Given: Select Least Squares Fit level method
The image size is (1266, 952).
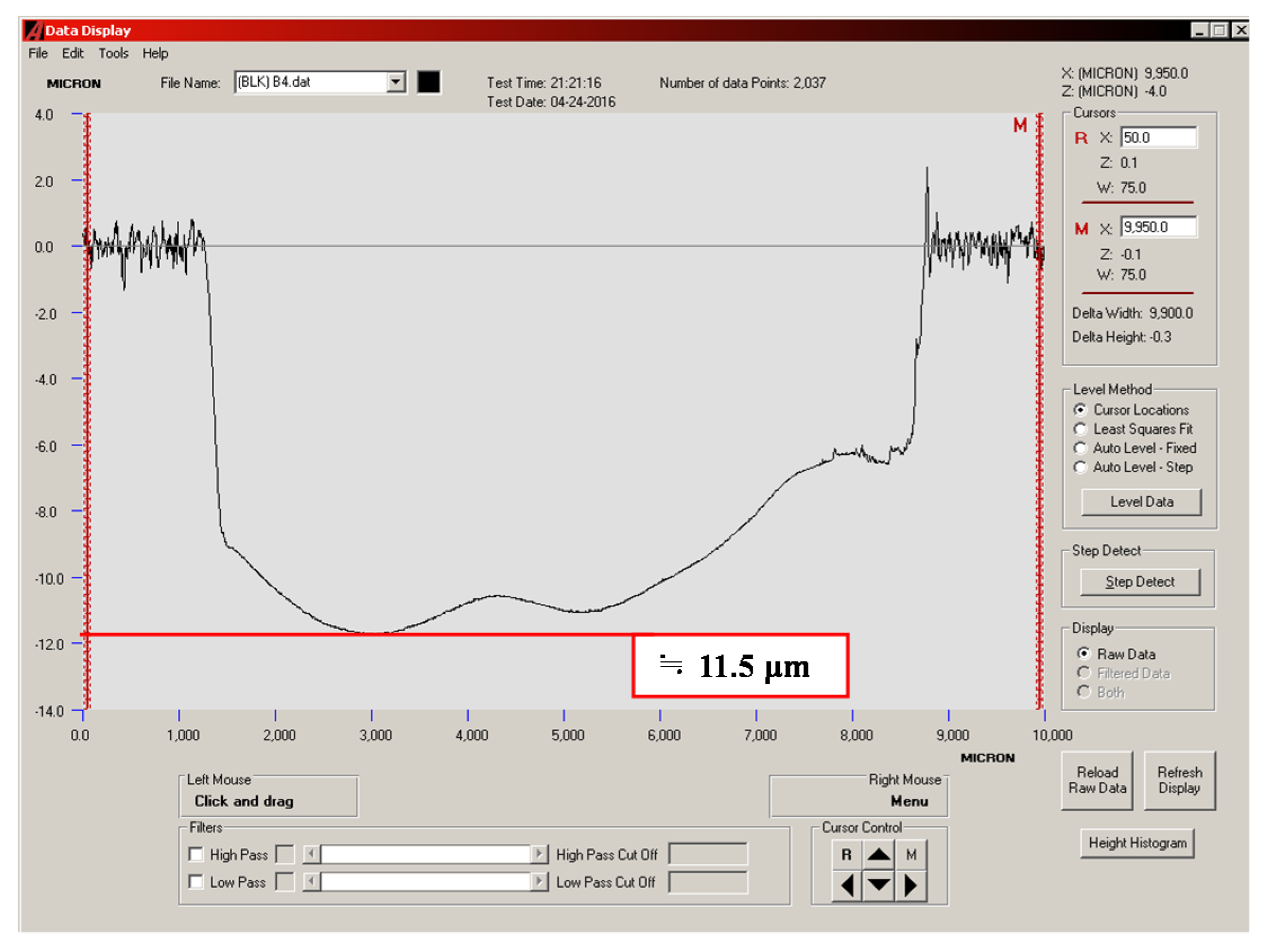Looking at the screenshot, I should pyautogui.click(x=1080, y=429).
